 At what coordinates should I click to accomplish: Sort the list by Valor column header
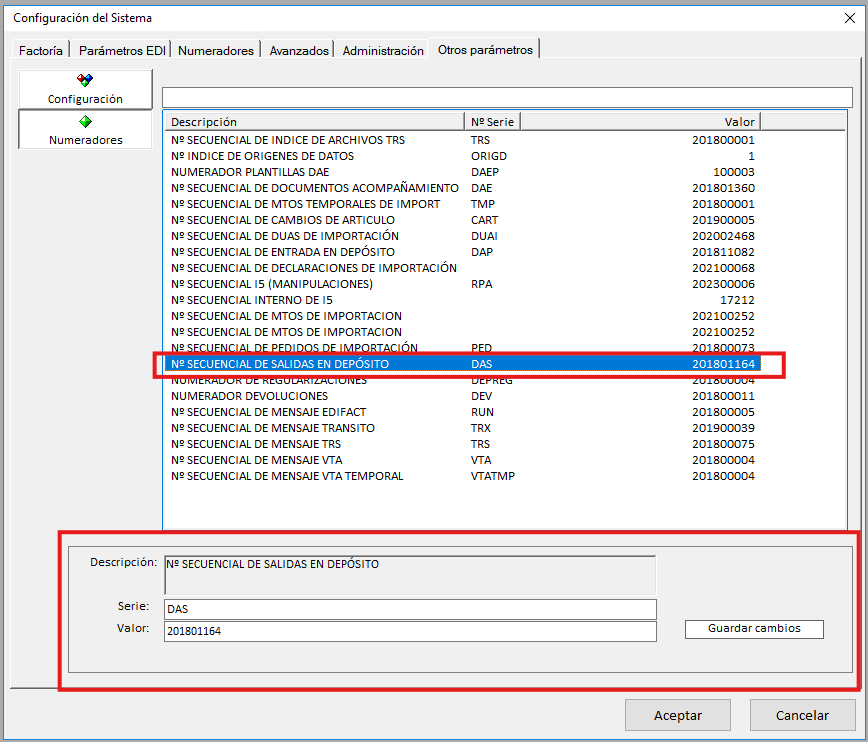640,122
